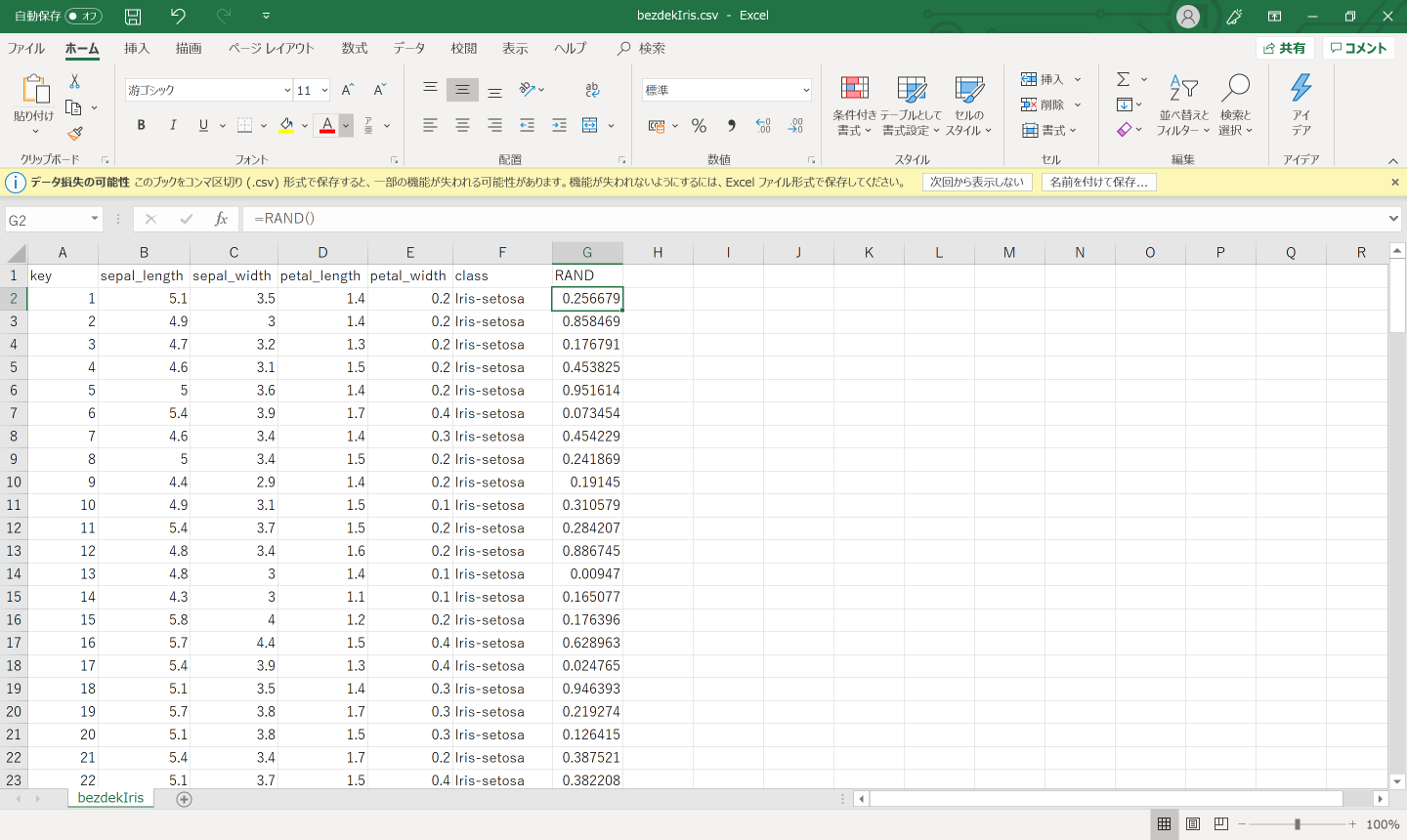Open the ファイル tab
The height and width of the screenshot is (840, 1407).
point(26,49)
